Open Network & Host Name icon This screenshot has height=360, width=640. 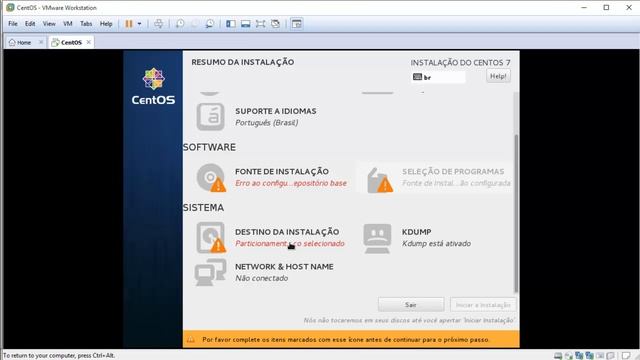click(x=210, y=272)
